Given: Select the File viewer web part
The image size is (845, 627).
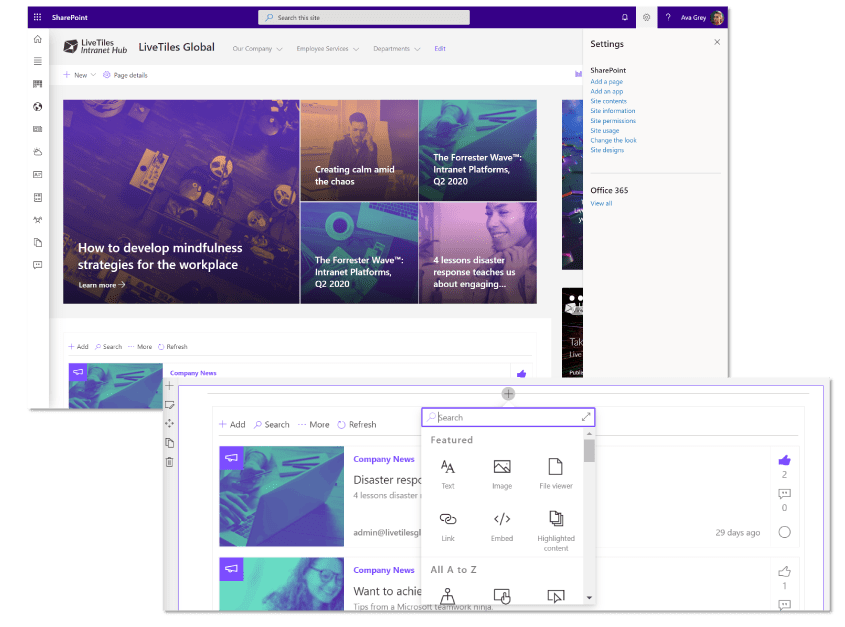Looking at the screenshot, I should [556, 474].
